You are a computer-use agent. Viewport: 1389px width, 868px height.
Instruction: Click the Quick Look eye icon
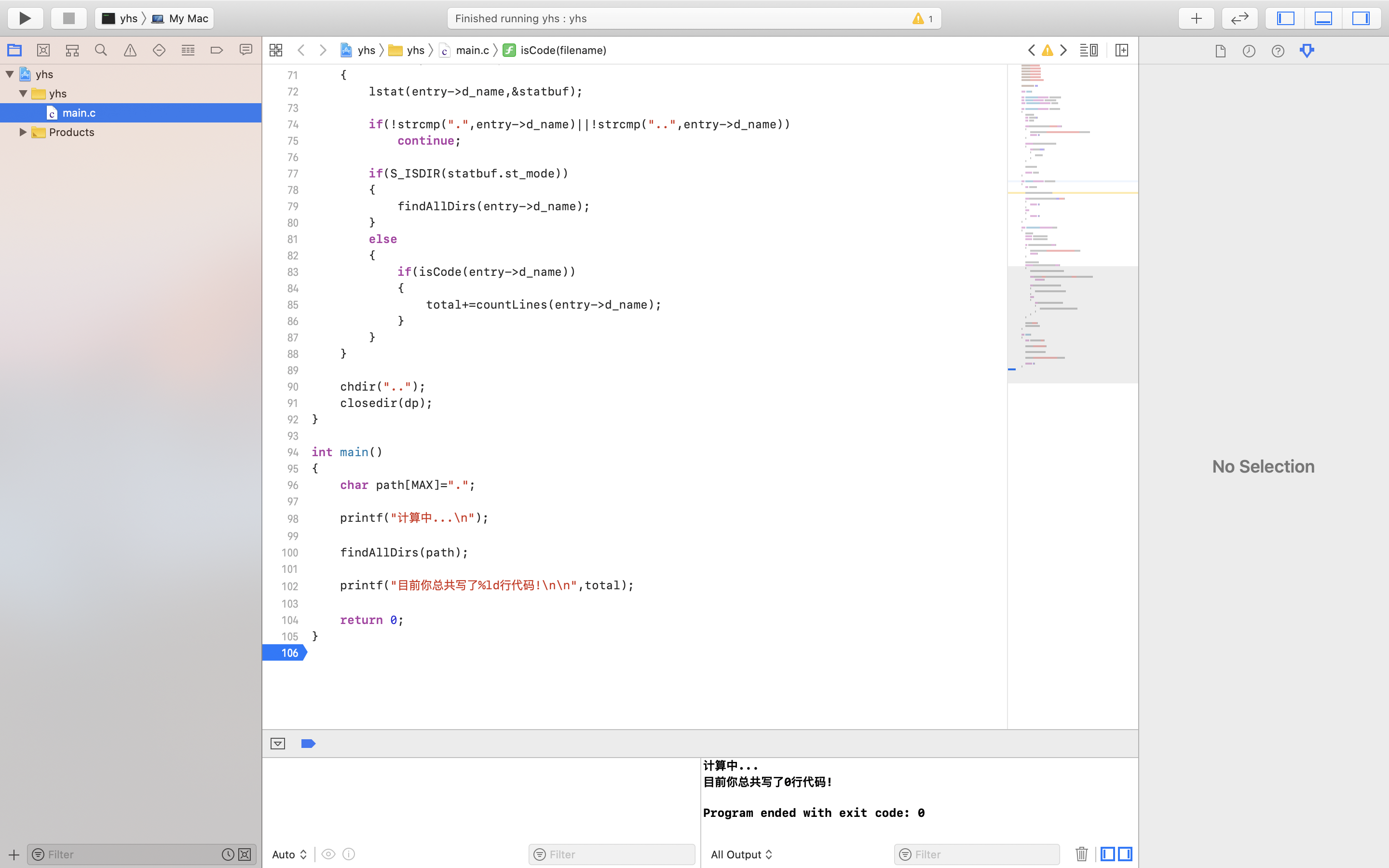(328, 854)
